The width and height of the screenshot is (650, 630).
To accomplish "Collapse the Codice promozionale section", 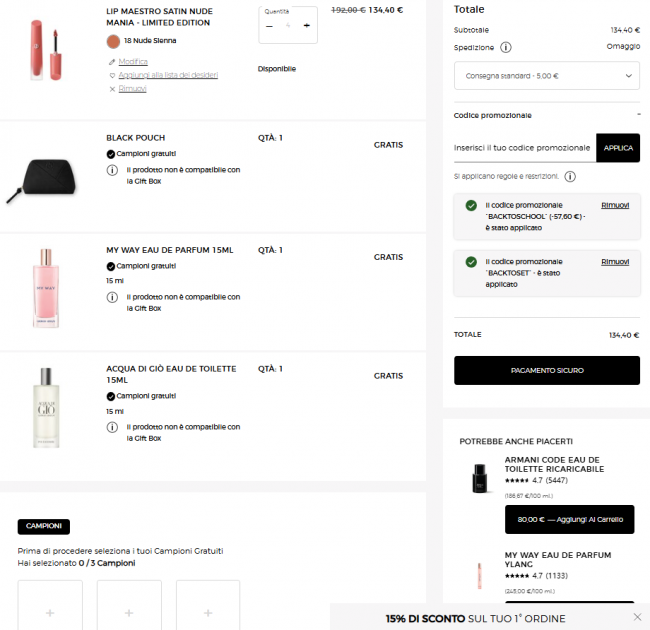I will point(639,114).
